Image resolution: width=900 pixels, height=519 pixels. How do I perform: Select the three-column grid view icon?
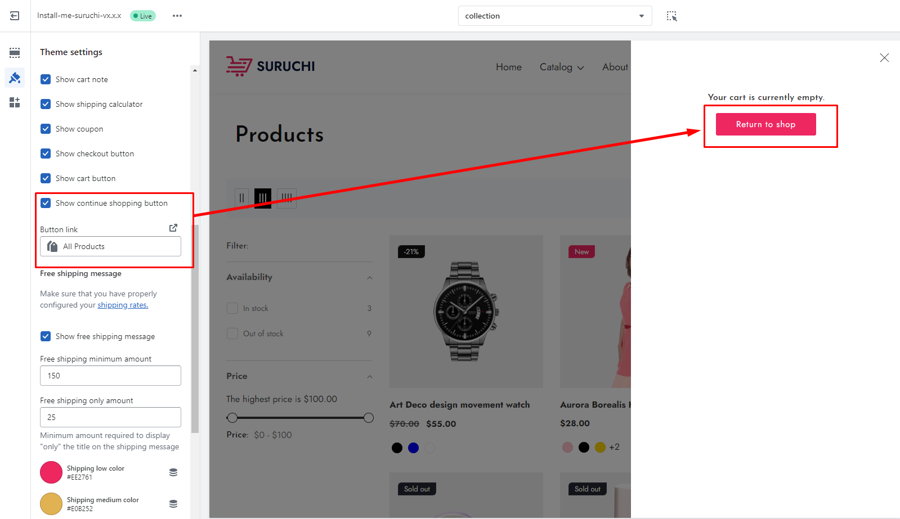262,198
